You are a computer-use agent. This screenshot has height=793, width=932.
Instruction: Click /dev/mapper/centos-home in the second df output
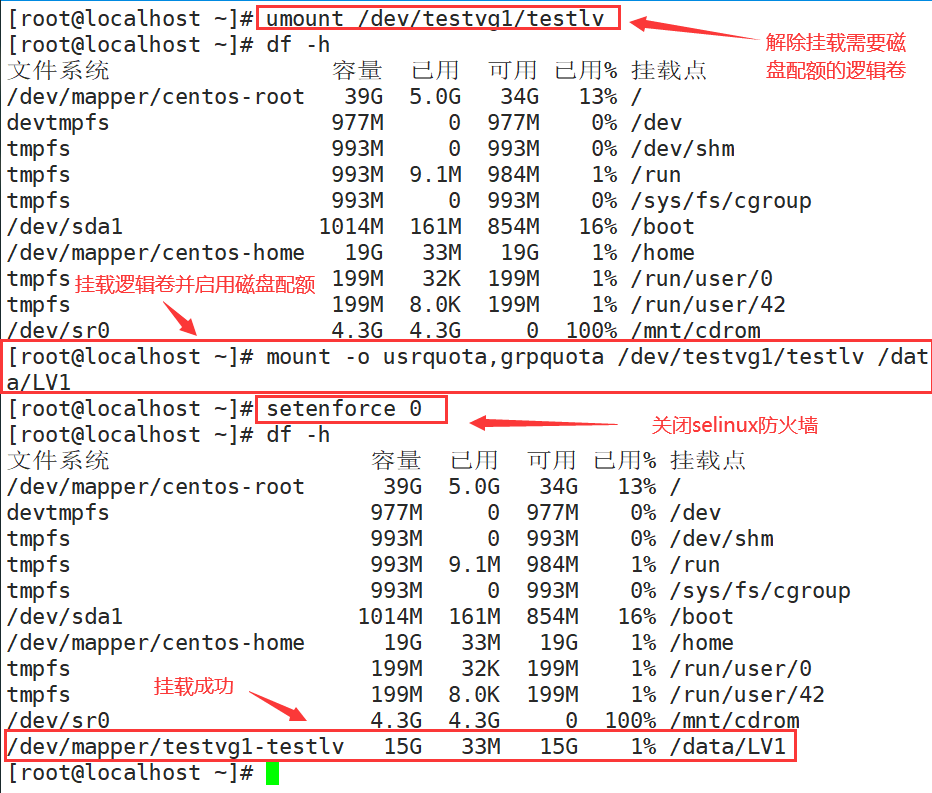(156, 643)
